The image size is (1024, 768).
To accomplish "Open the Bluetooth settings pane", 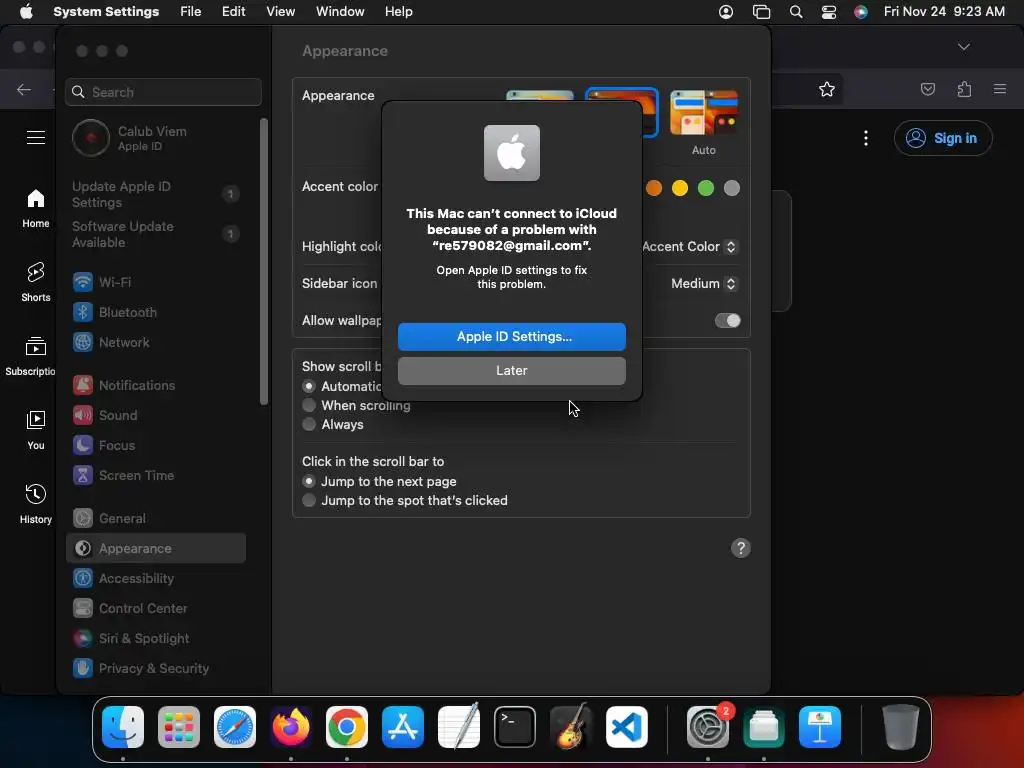I will point(155,312).
